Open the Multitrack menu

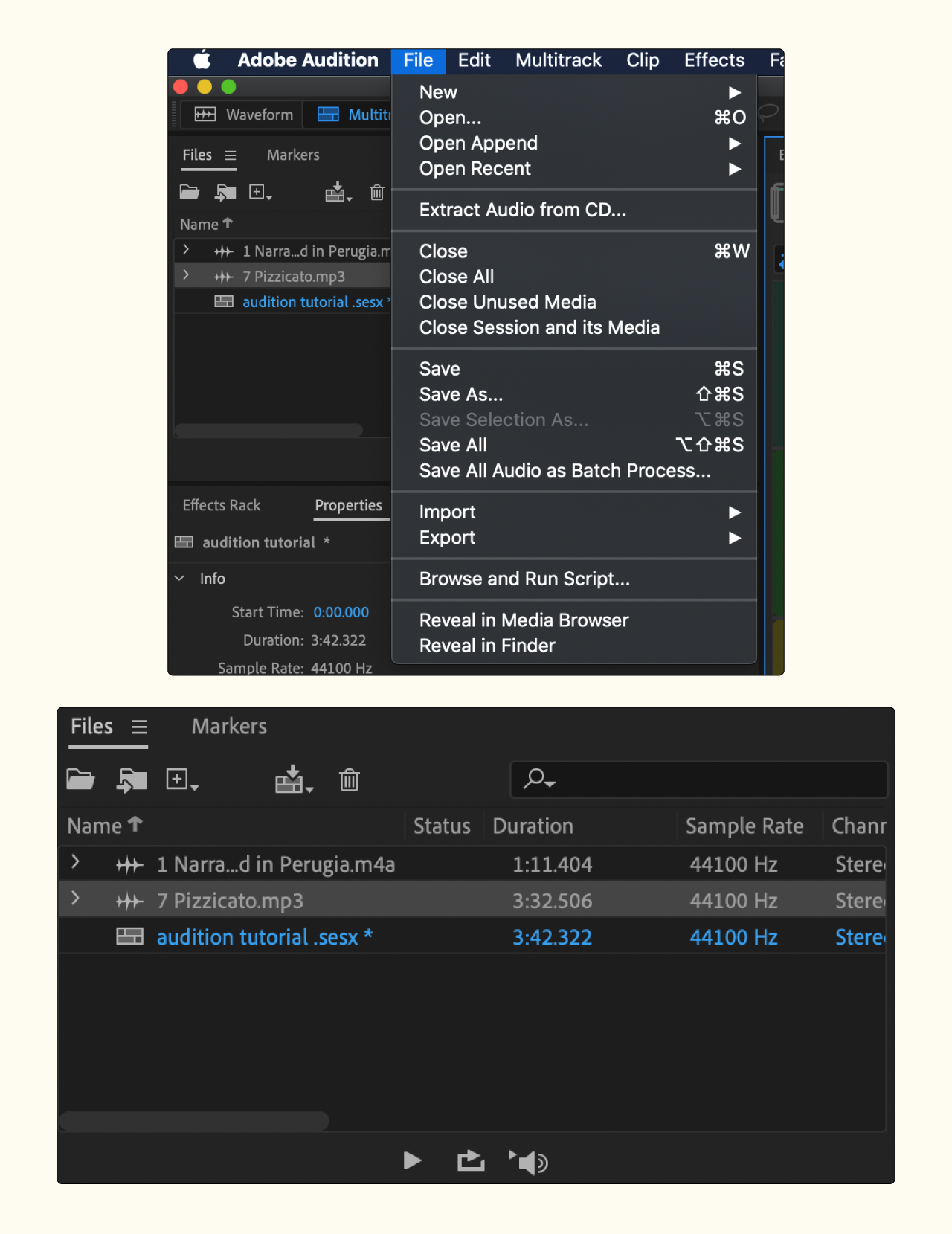click(x=559, y=60)
